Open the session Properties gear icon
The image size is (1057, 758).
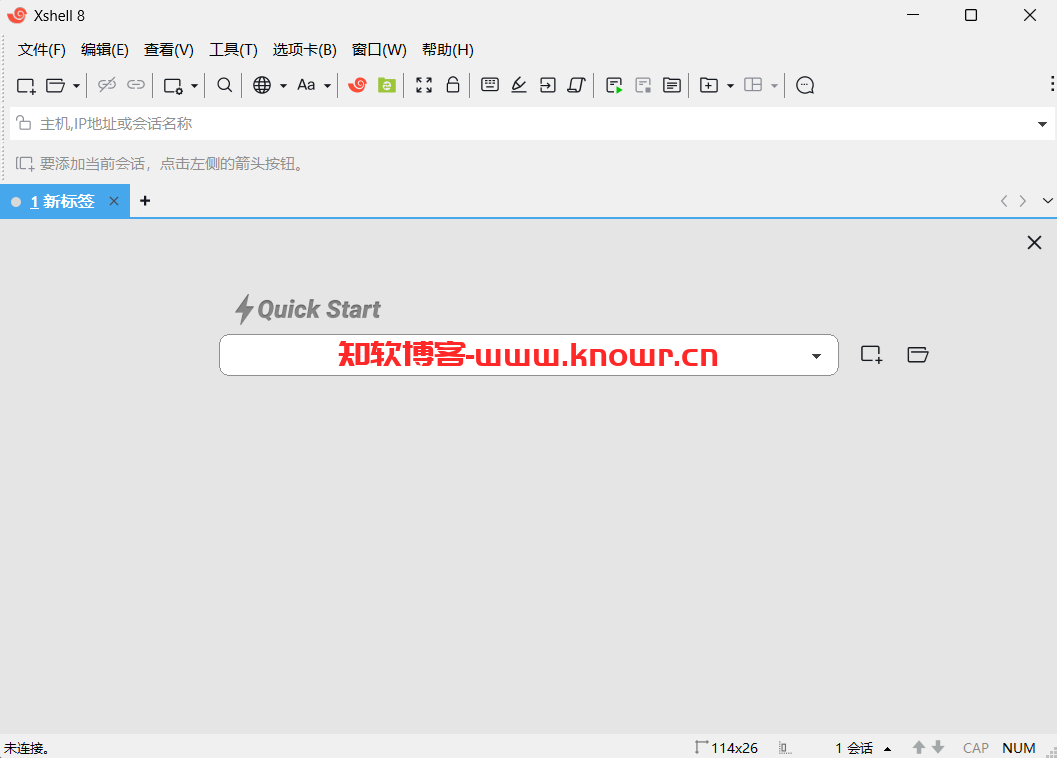(x=173, y=86)
